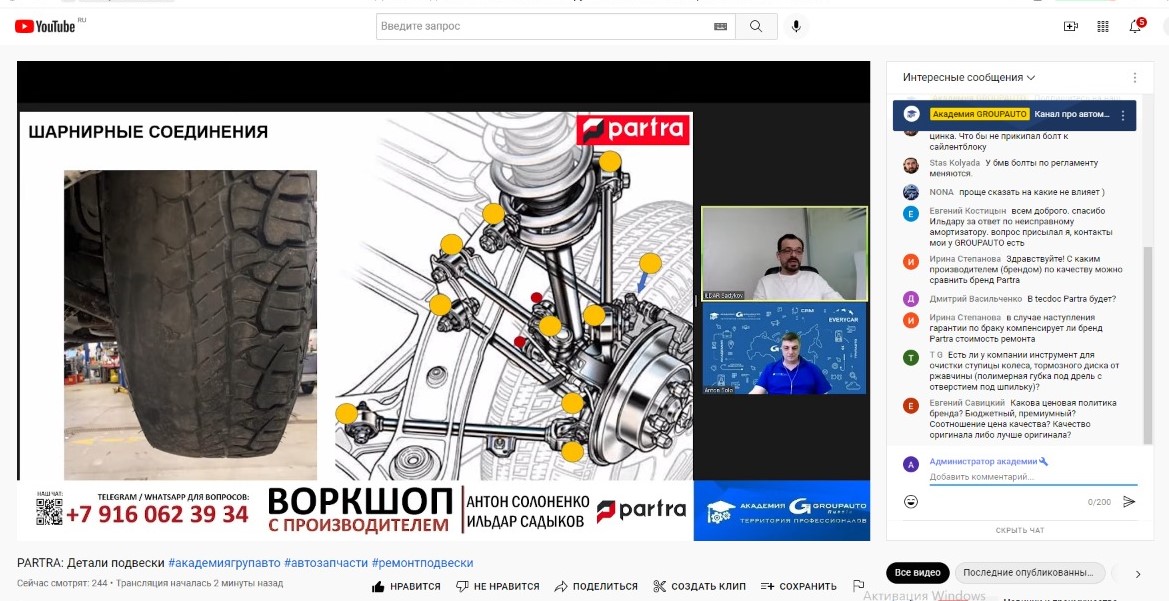1169x601 pixels.
Task: Click Stas Kolyada's avatar in chat
Action: [x=910, y=166]
